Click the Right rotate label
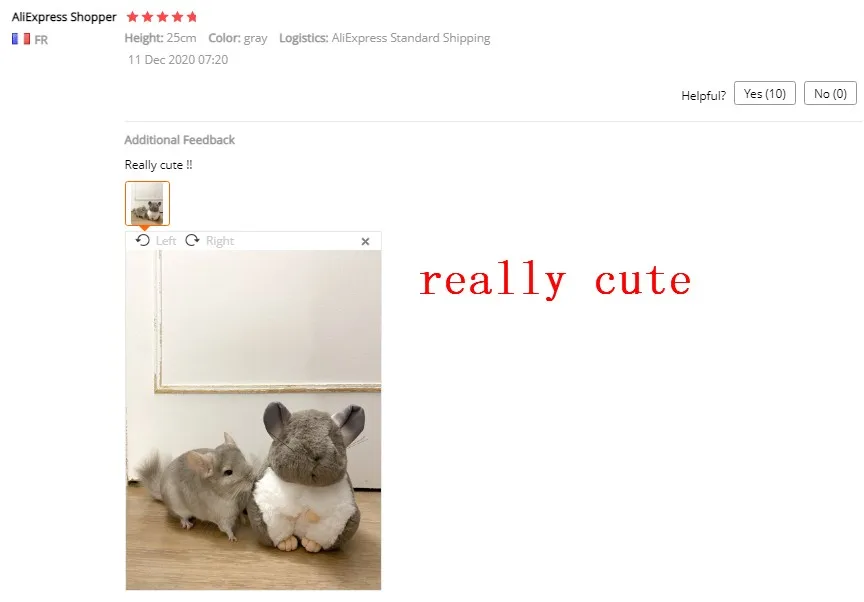The height and width of the screenshot is (602, 864). pyautogui.click(x=220, y=241)
